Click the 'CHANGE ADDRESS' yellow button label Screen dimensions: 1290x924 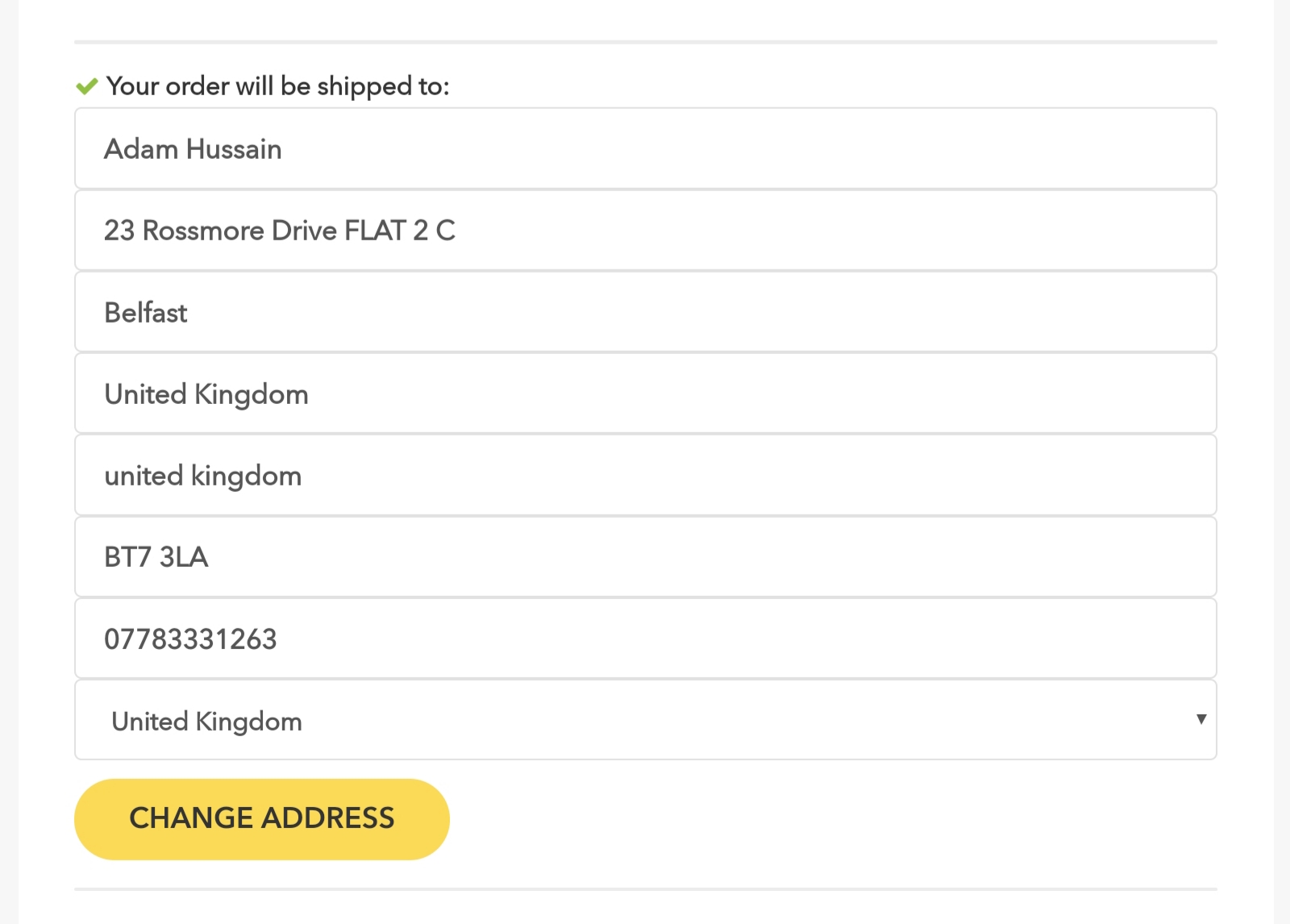click(261, 818)
